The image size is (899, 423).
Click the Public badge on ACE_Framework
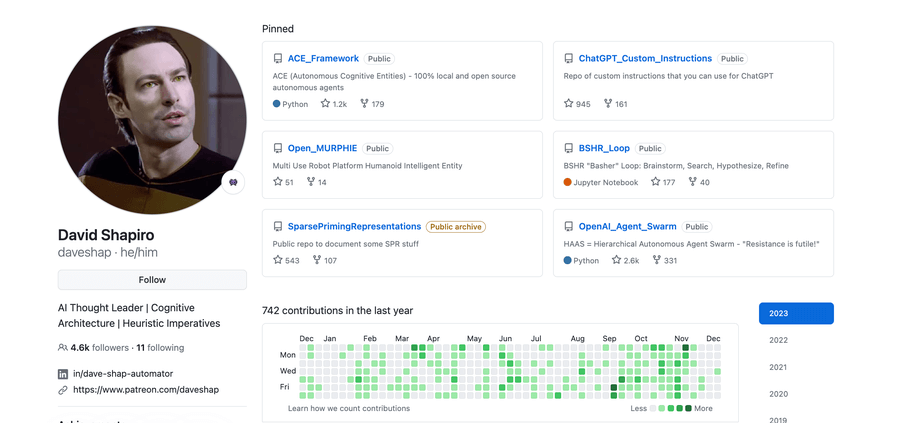379,58
